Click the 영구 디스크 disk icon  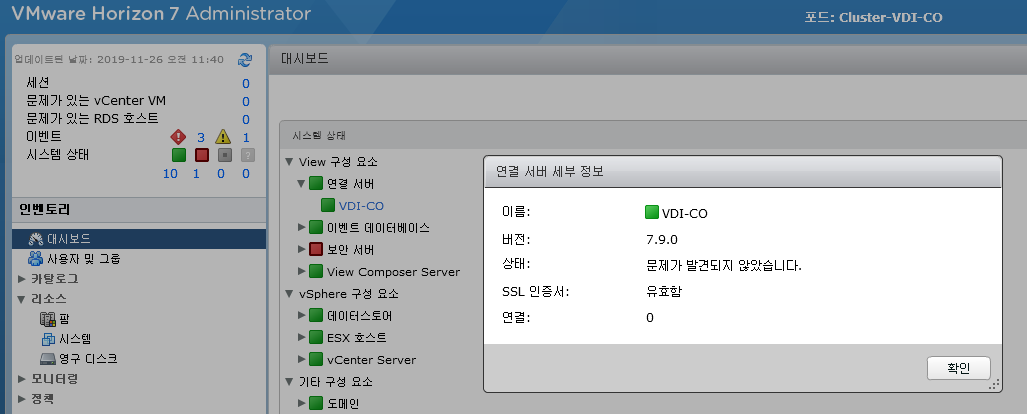48,359
